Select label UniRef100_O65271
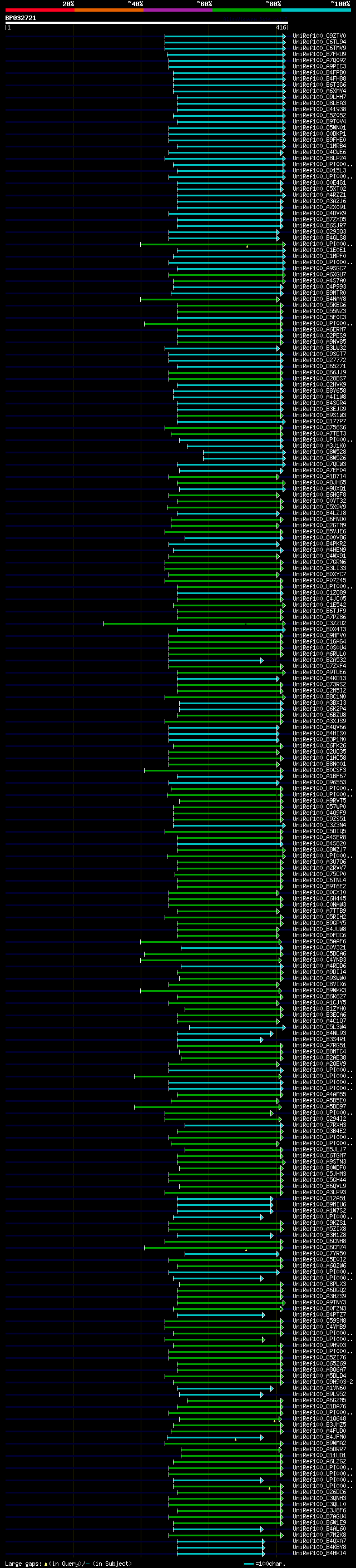The image size is (356, 1568). (x=319, y=367)
